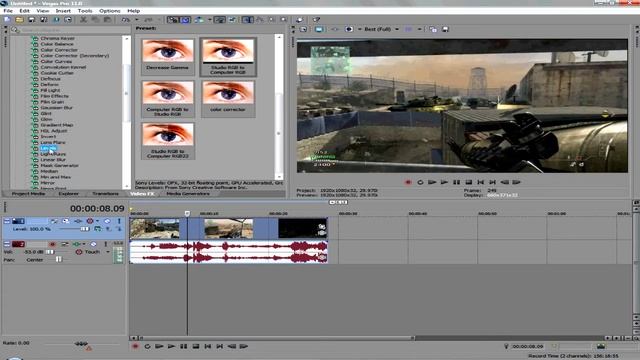Open Interactive Tutorials icon
This screenshot has width=640, height=360.
point(300,20)
